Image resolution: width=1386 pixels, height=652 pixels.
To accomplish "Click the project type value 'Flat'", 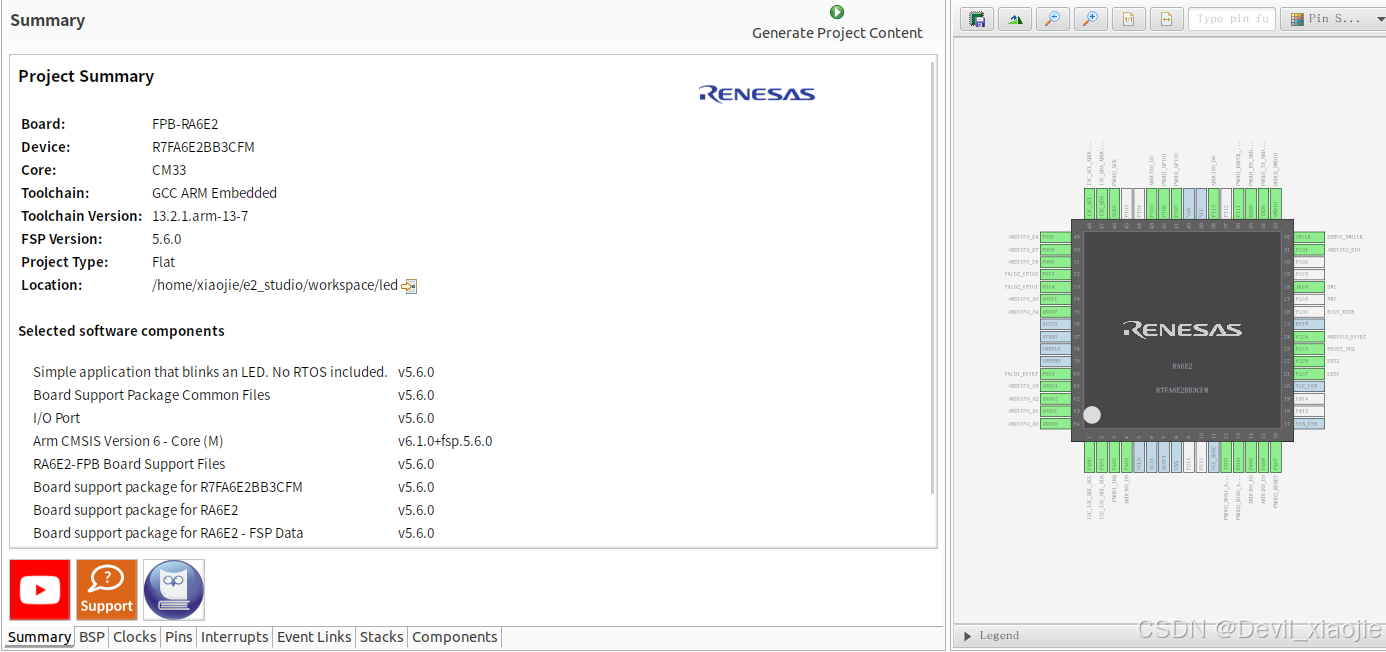I will tap(163, 263).
